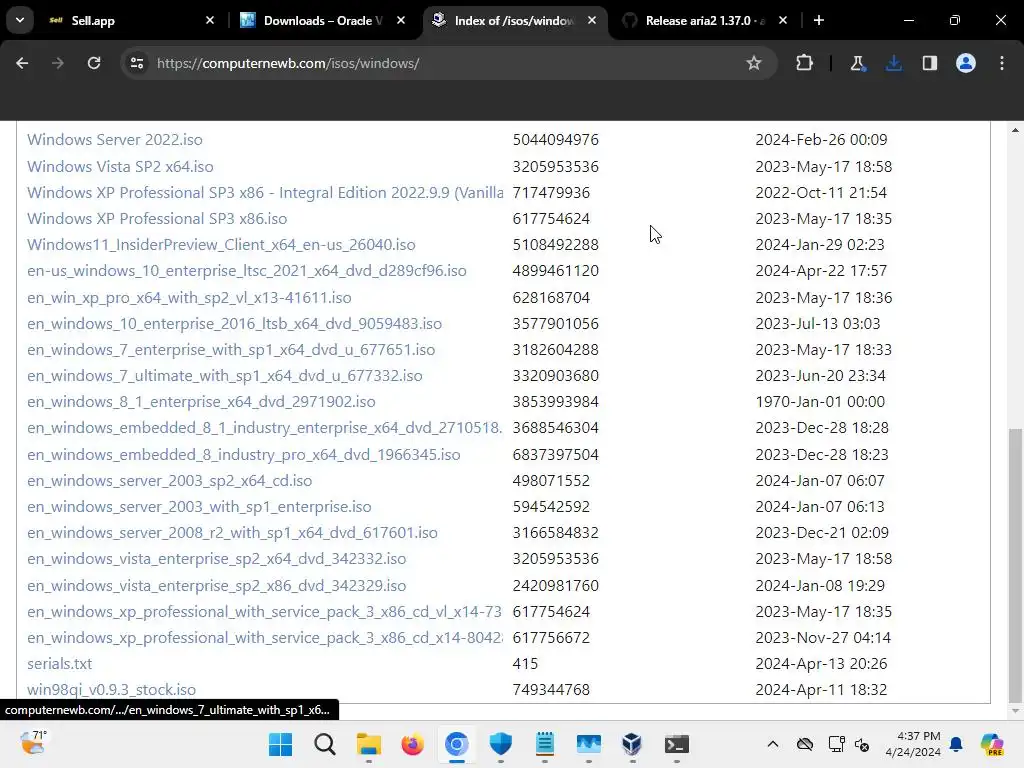Screen dimensions: 1024x768
Task: Switch to Release aria2 1.37.0 tab
Action: 705,20
